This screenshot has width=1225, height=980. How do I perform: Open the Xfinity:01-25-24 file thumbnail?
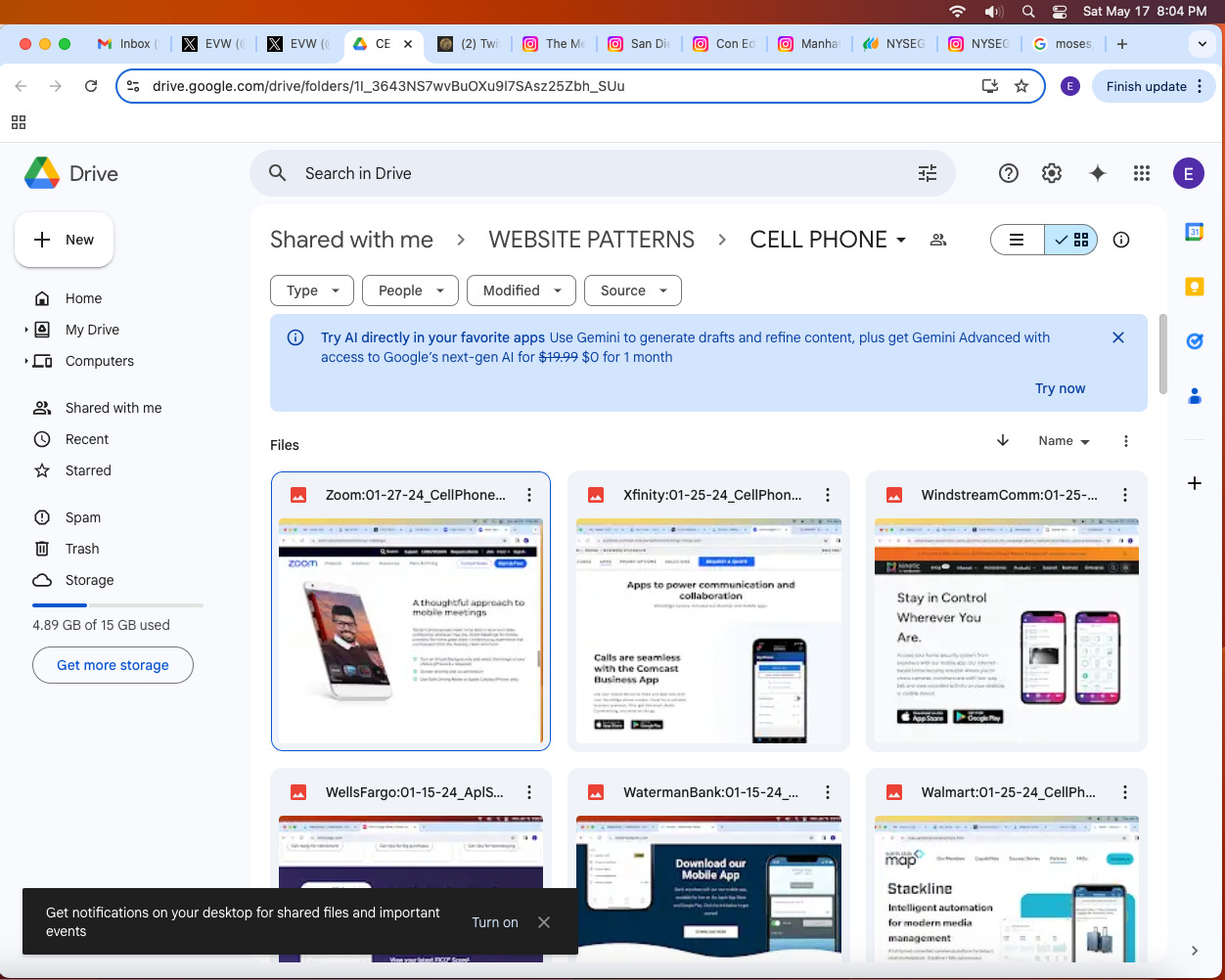(708, 631)
